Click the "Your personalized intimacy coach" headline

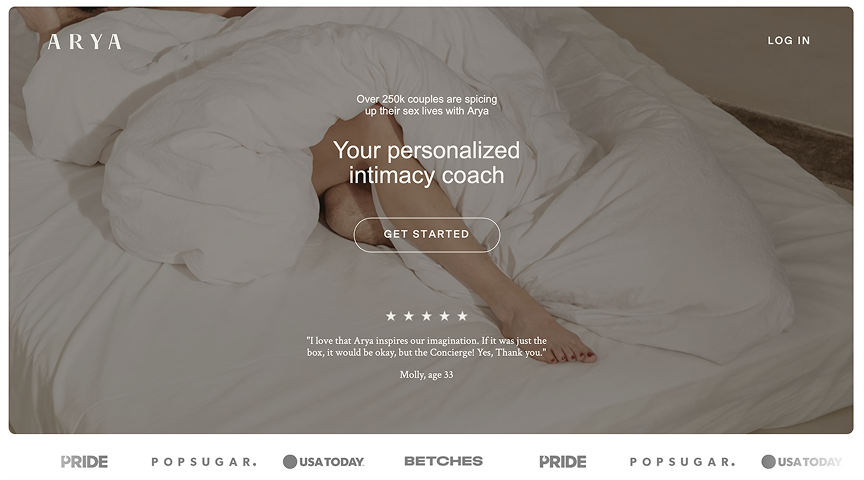426,163
